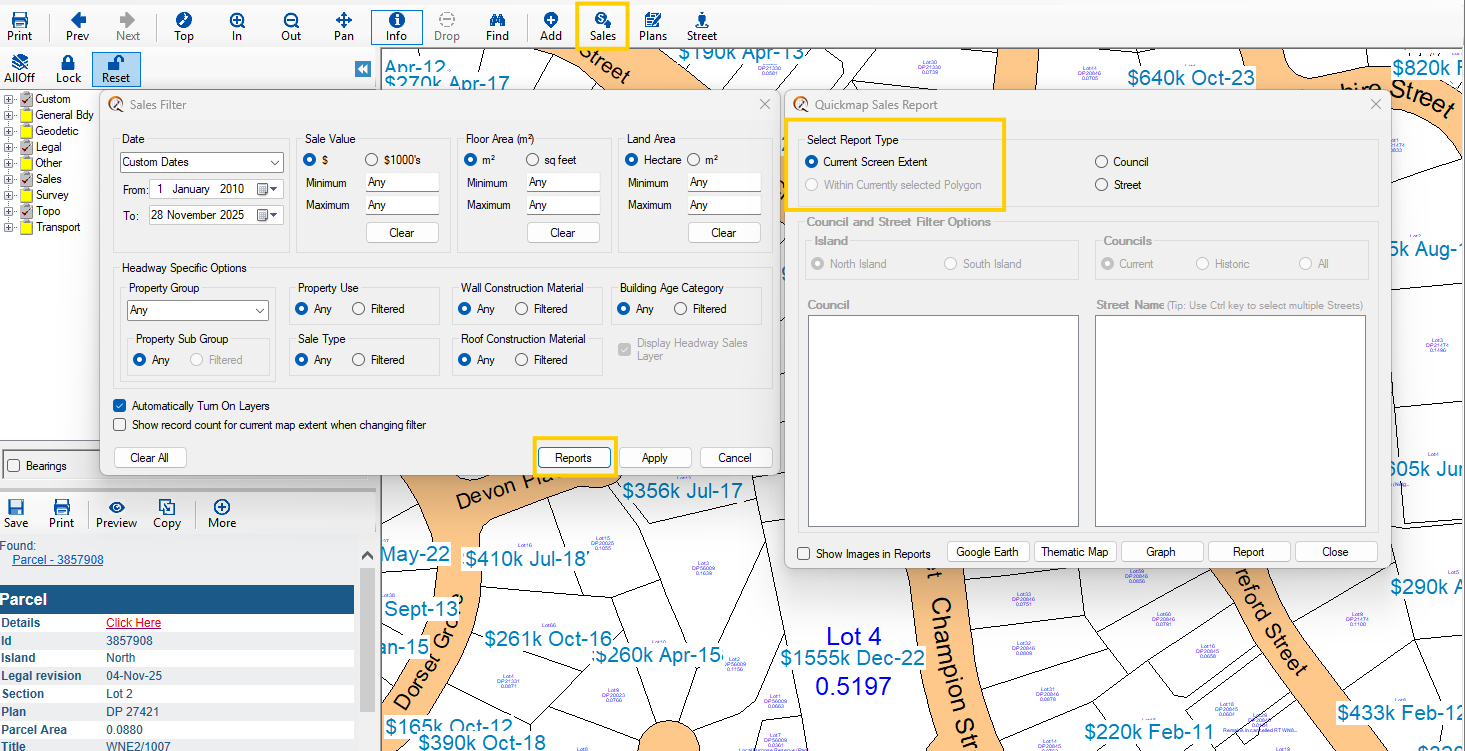Click the Drop toolbar icon
The height and width of the screenshot is (751, 1465).
[446, 26]
